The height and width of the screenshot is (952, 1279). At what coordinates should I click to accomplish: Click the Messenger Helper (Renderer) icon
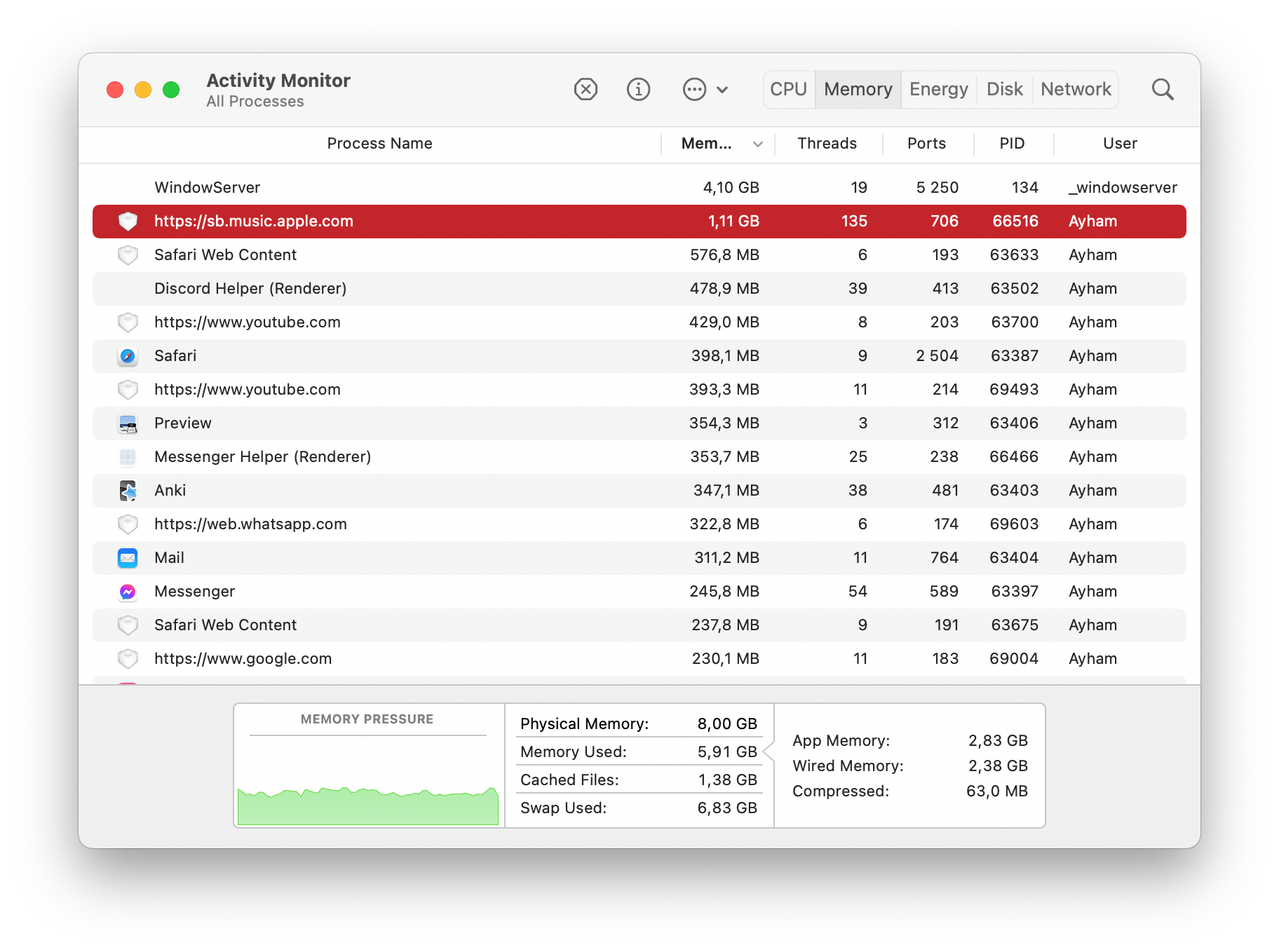coord(128,457)
